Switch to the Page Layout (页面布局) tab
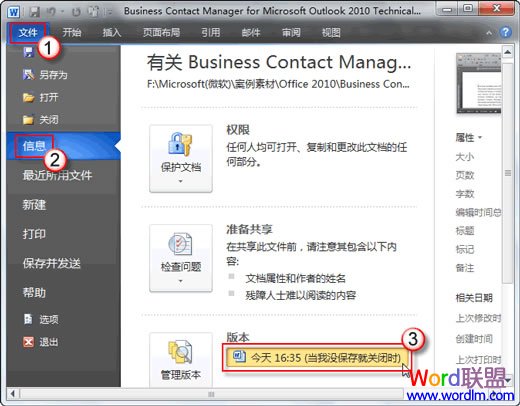 161,33
